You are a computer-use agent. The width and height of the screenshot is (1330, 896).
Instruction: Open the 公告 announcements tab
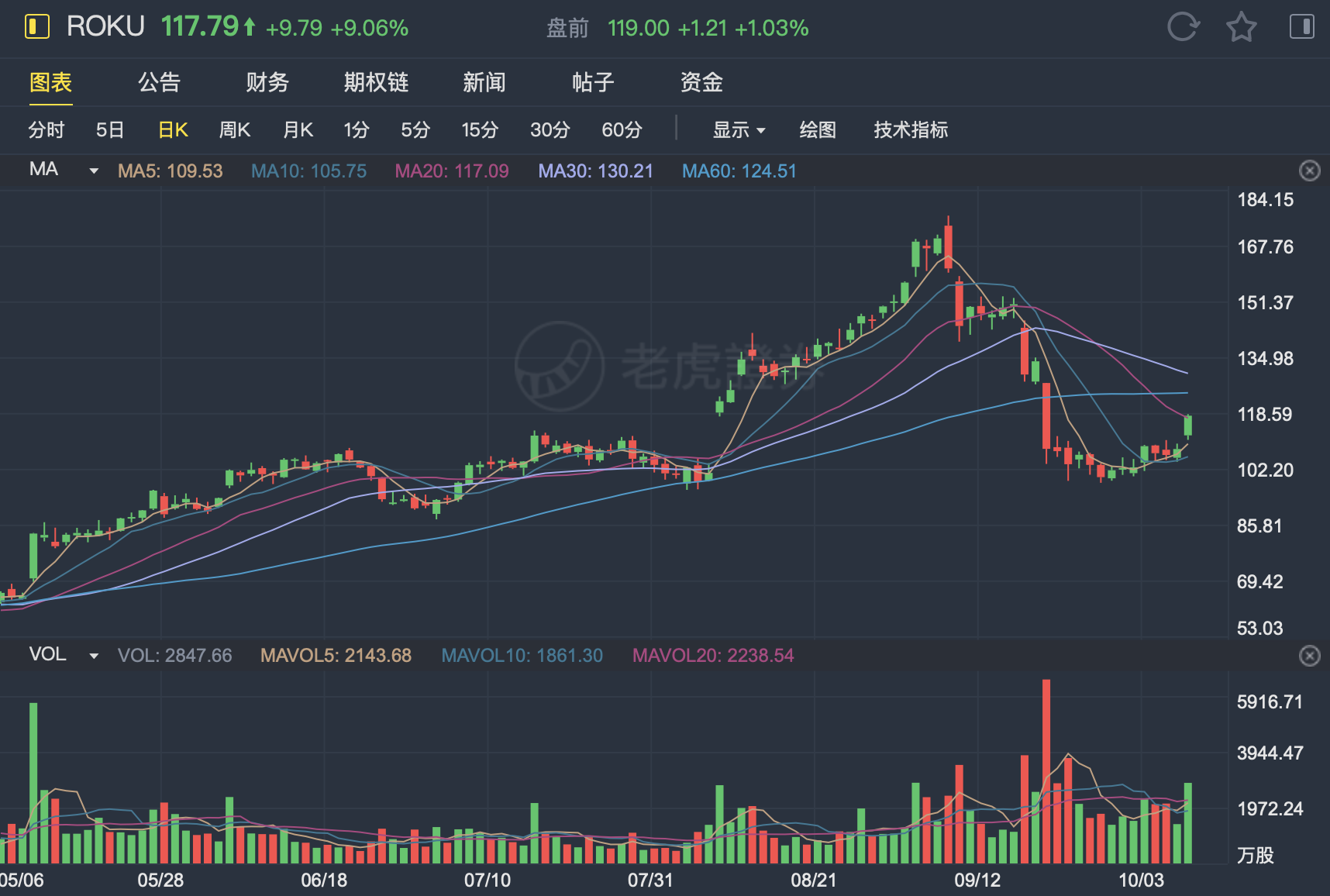160,82
